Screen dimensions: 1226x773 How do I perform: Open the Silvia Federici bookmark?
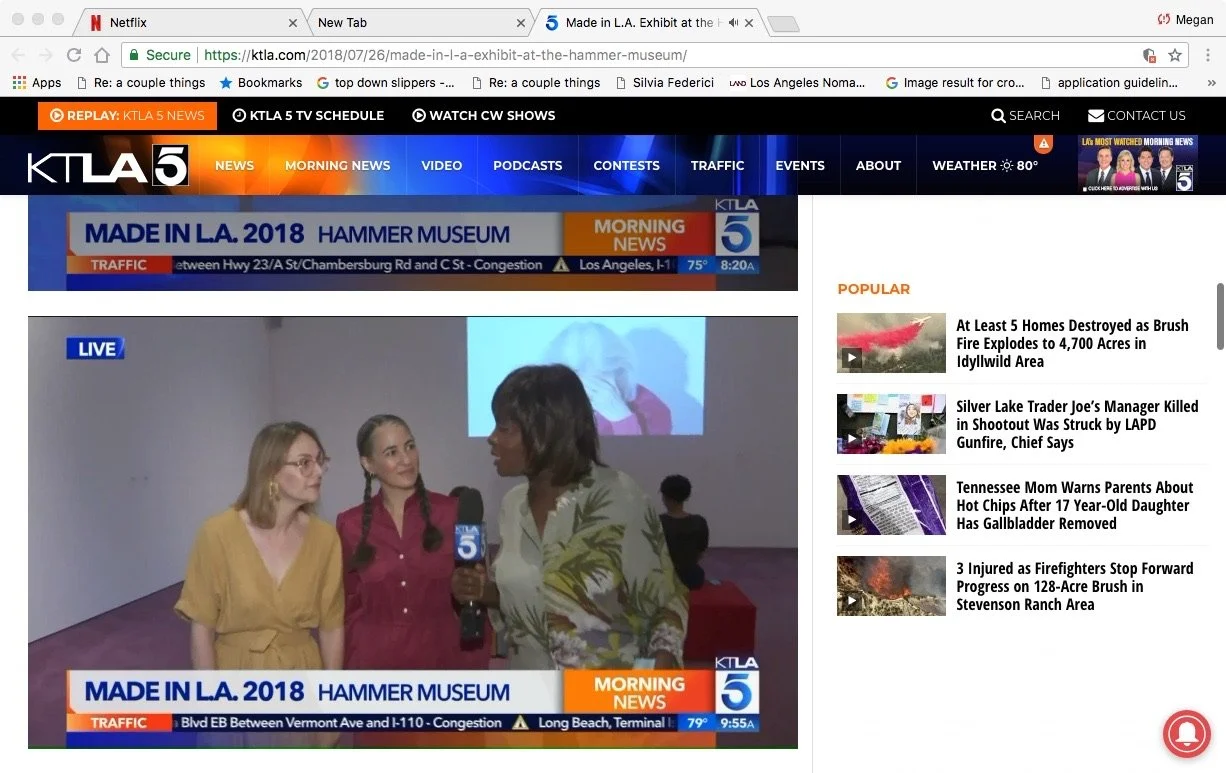coord(665,83)
